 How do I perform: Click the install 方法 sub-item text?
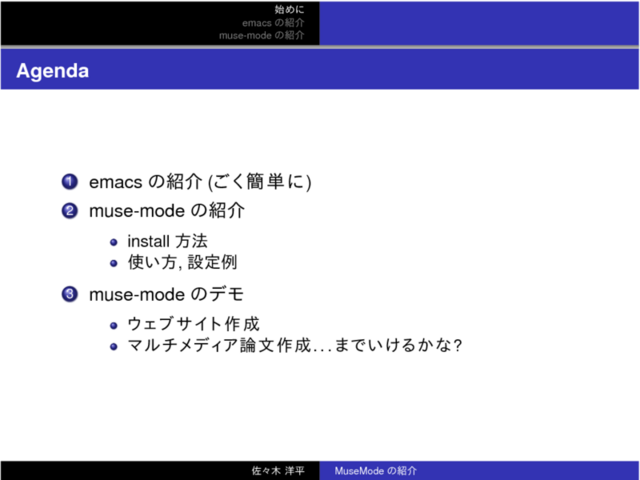coord(167,241)
